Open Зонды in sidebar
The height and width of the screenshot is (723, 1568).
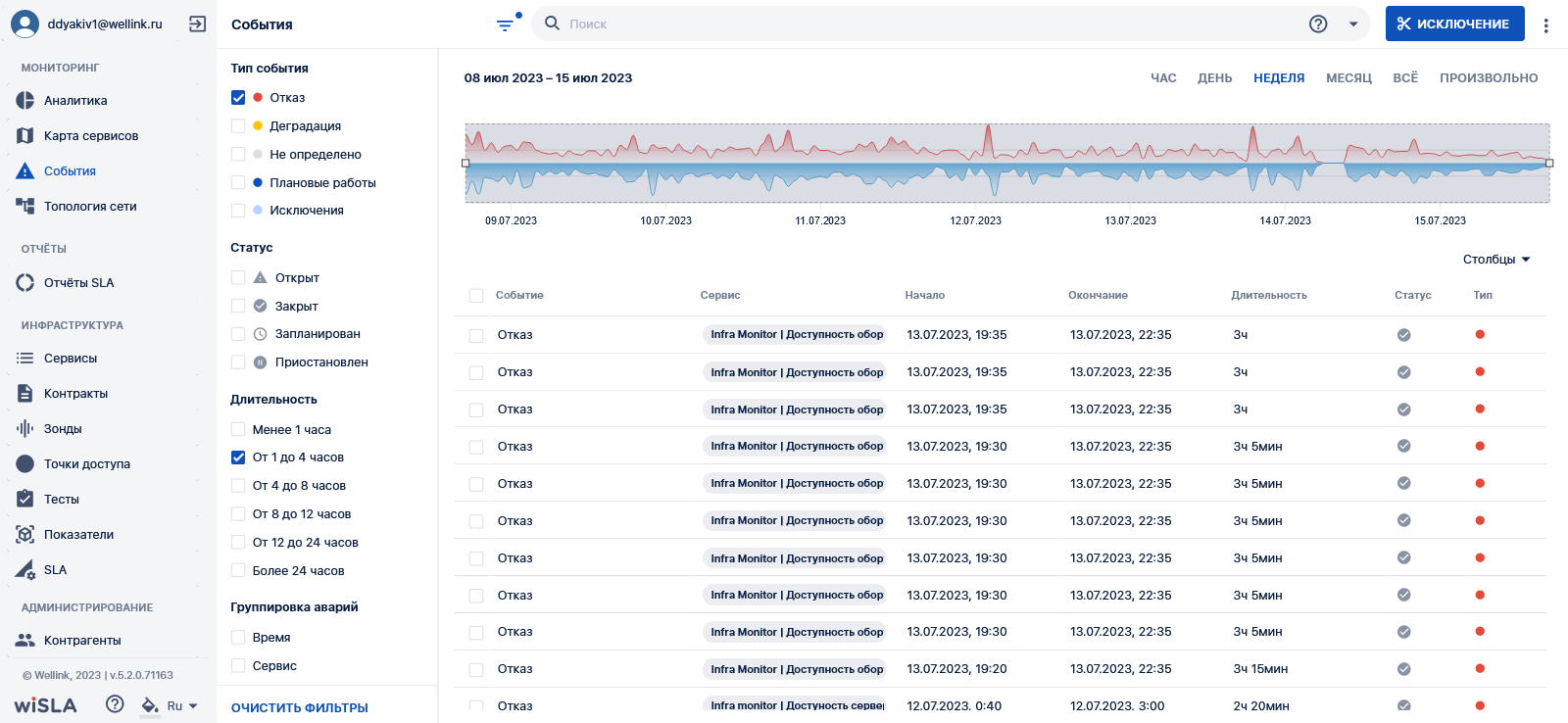click(x=63, y=429)
